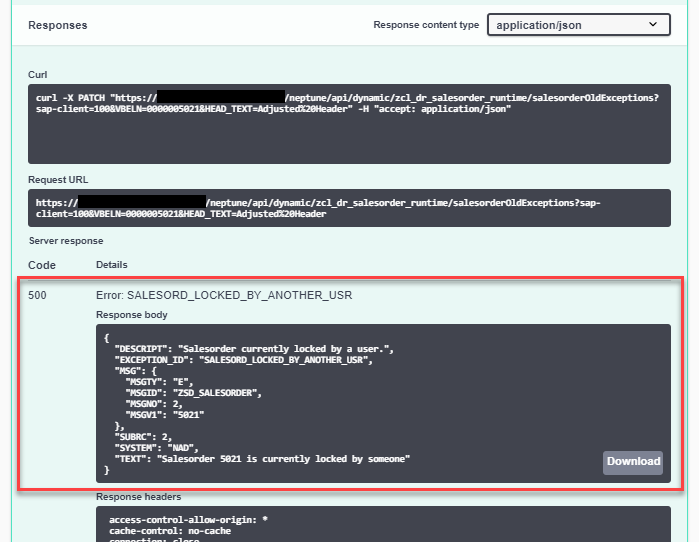Select the Request URL text block
Screen dimensions: 699x542
click(349, 208)
